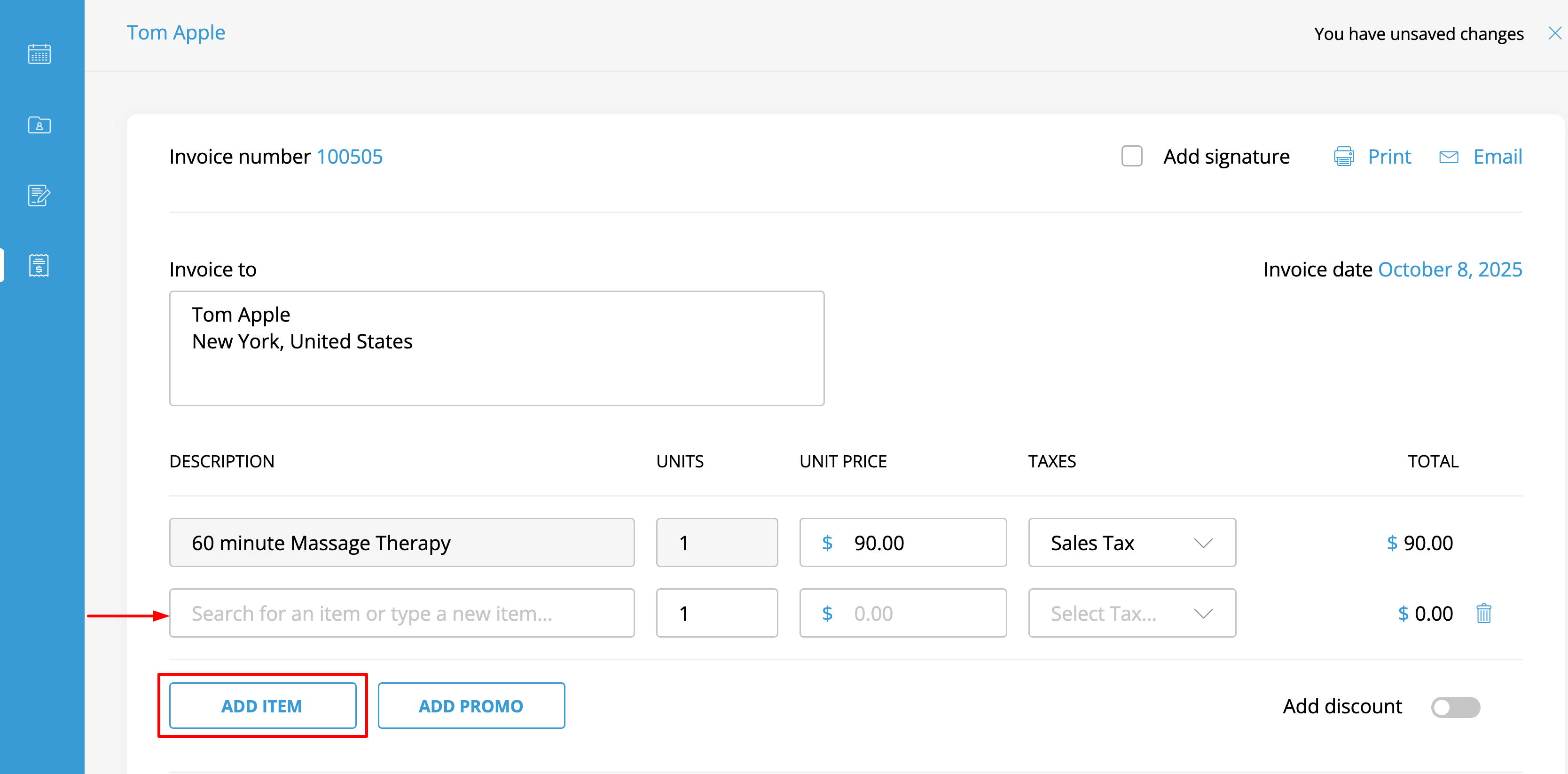Click the TAXES column header

1052,462
